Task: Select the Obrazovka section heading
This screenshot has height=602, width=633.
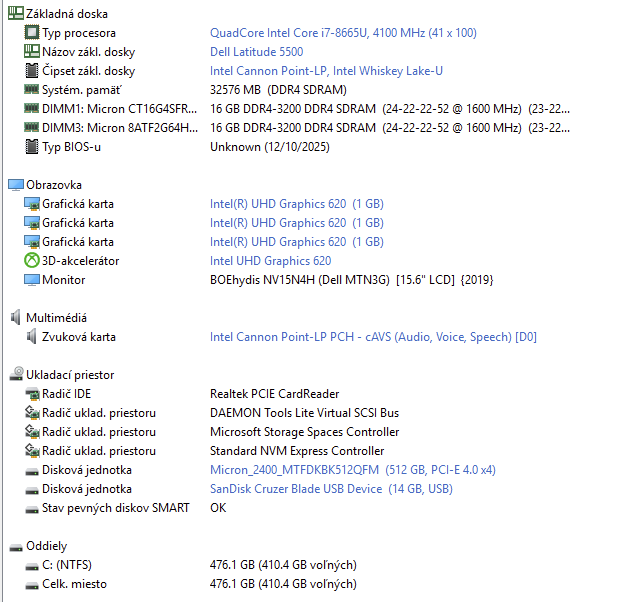Action: (x=54, y=185)
